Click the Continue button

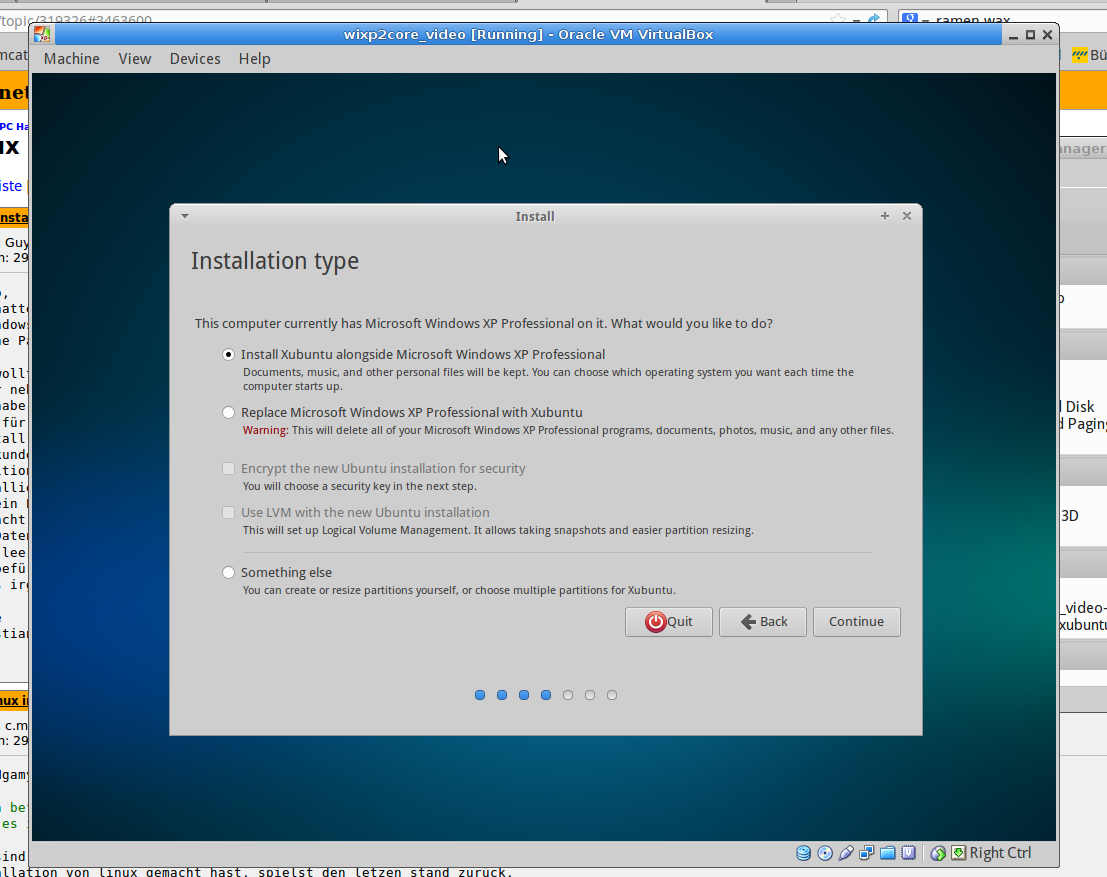856,621
